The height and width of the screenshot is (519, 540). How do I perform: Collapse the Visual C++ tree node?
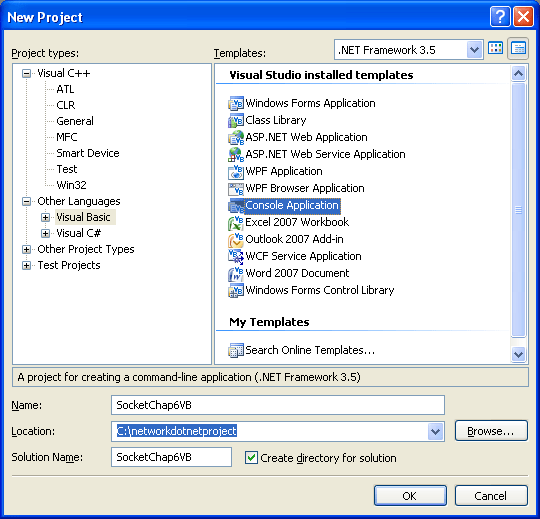point(27,73)
